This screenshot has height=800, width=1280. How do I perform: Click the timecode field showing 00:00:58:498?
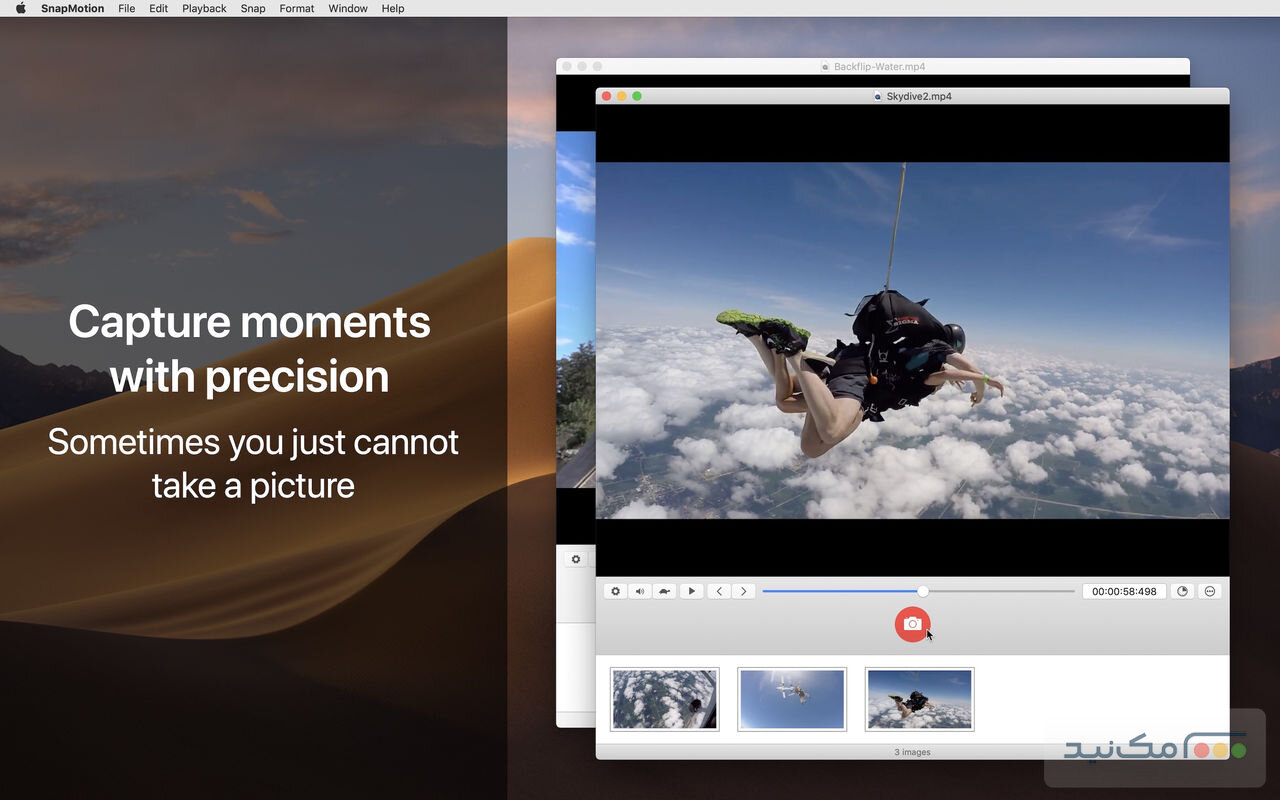(1124, 591)
